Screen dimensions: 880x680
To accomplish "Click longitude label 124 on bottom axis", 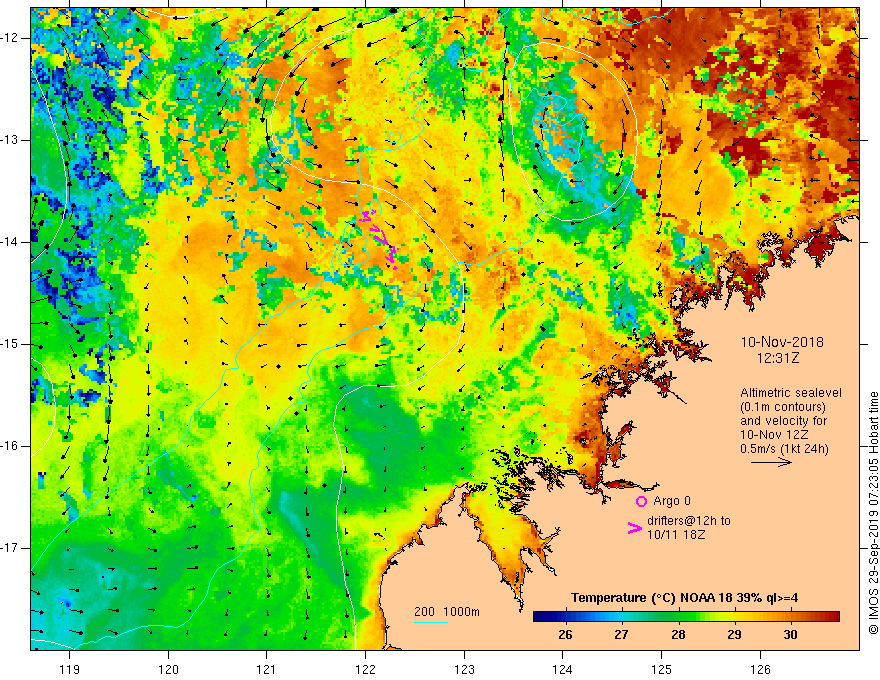I will click(562, 669).
